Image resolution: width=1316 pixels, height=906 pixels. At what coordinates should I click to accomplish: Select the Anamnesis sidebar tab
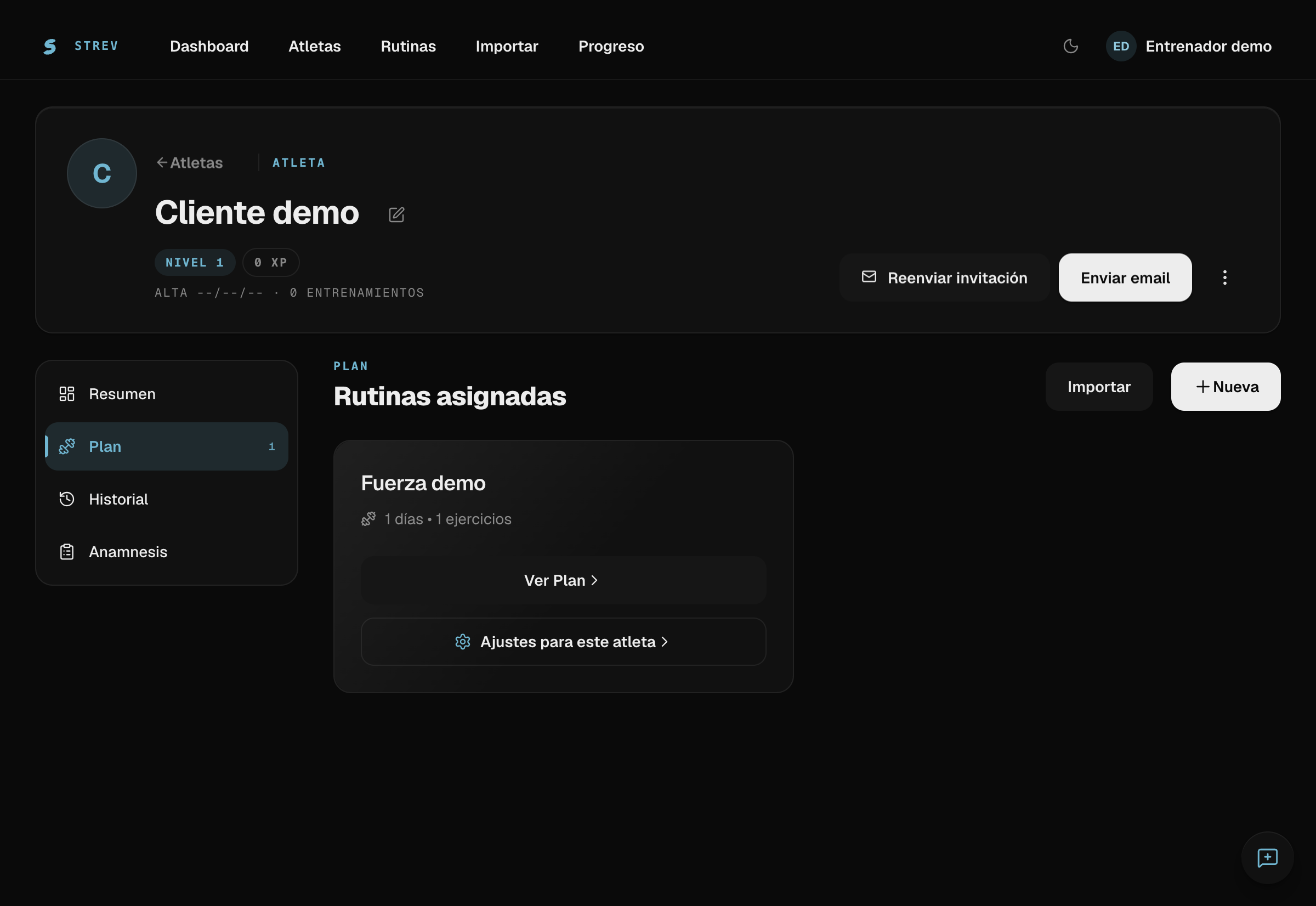(x=166, y=552)
